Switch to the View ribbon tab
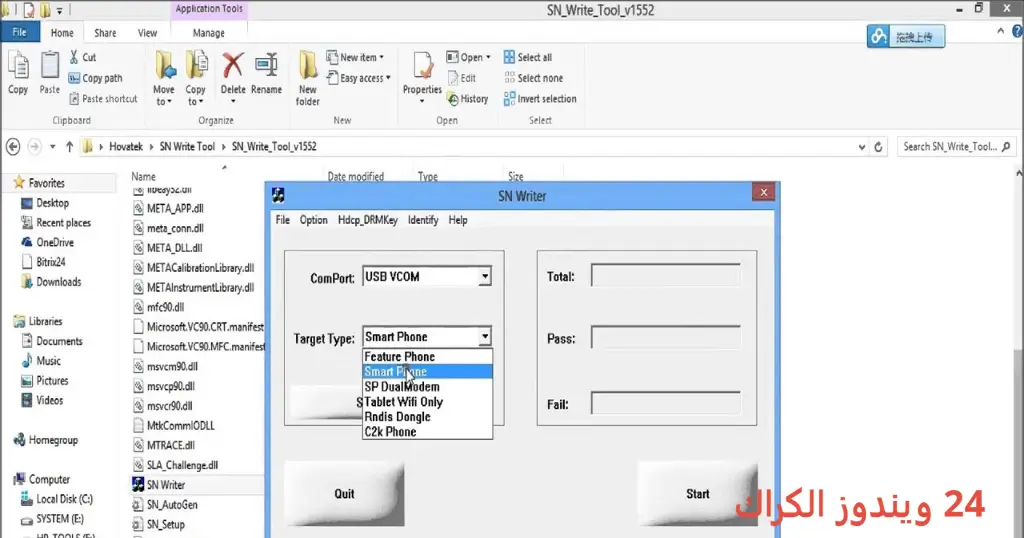Screen dimensions: 1024x538 click(147, 33)
